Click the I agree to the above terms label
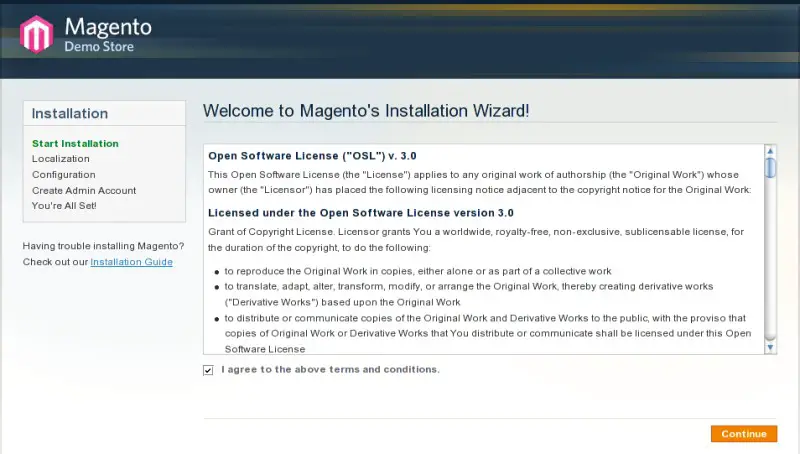Viewport: 800px width, 454px height. click(330, 369)
